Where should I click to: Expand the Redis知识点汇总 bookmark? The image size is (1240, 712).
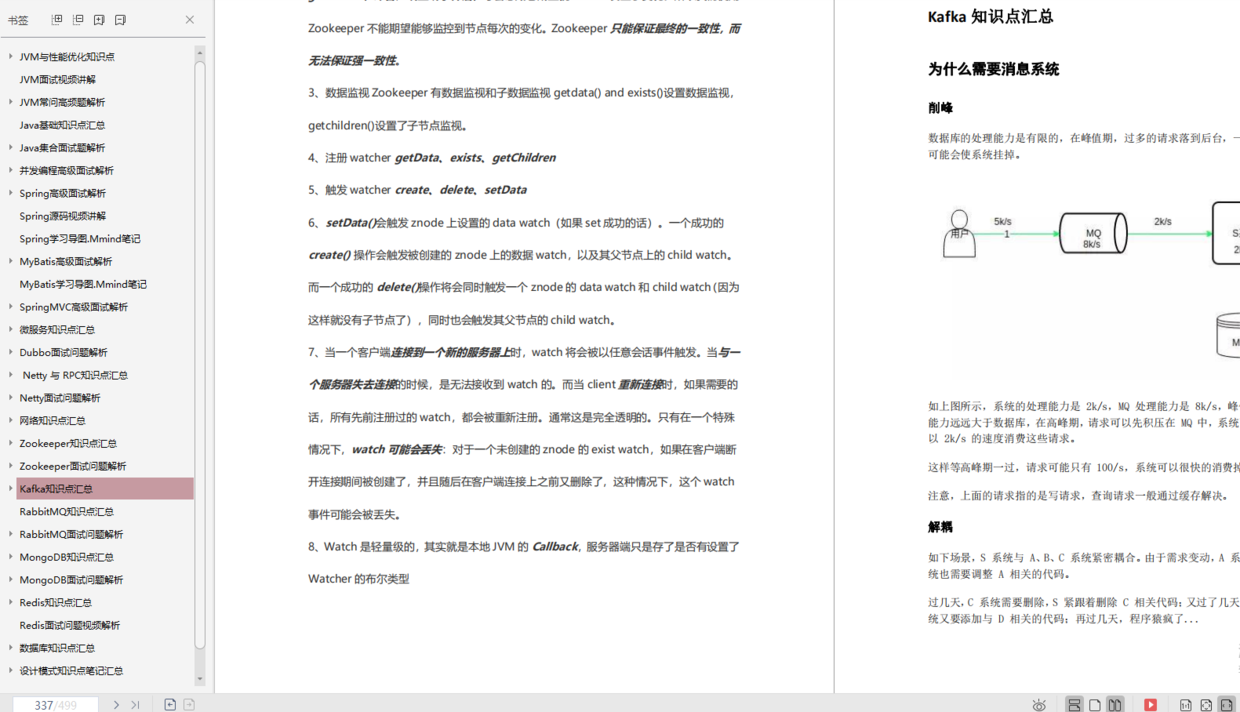tap(12, 602)
